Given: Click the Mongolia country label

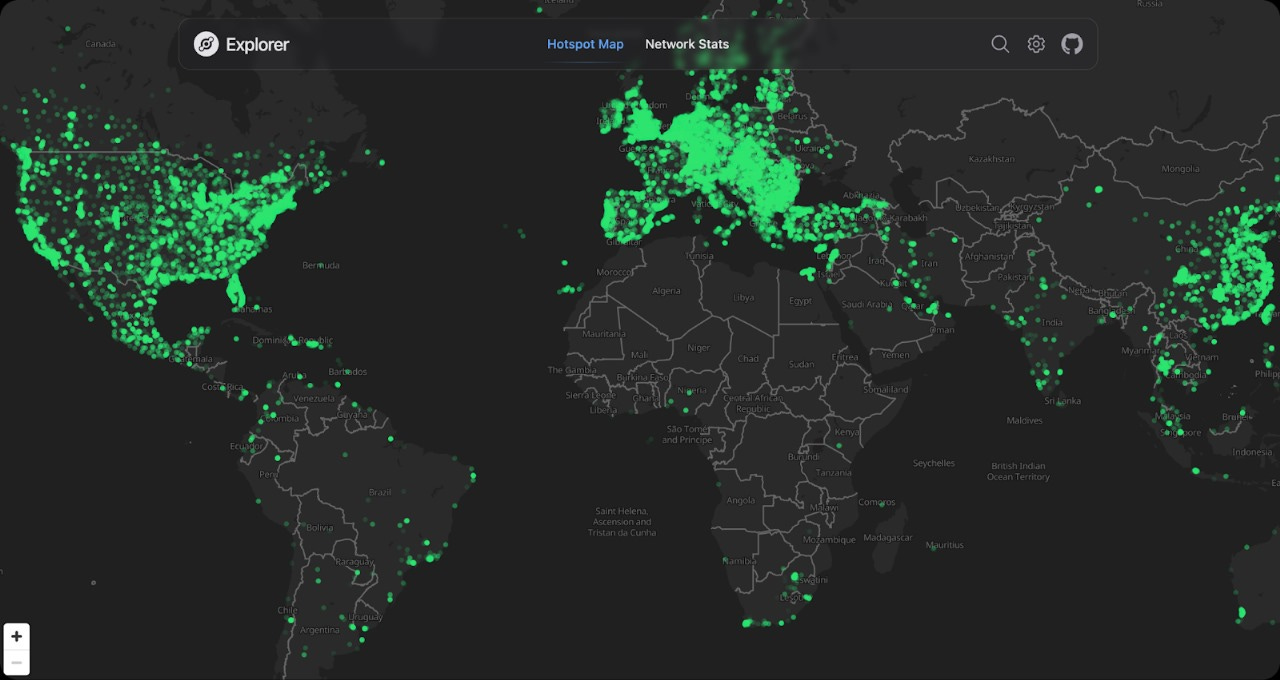Looking at the screenshot, I should click(1180, 169).
